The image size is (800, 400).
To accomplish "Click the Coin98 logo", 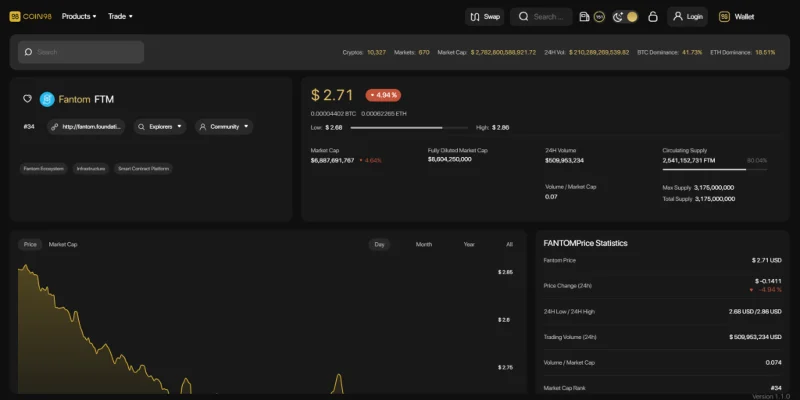I will [x=30, y=16].
